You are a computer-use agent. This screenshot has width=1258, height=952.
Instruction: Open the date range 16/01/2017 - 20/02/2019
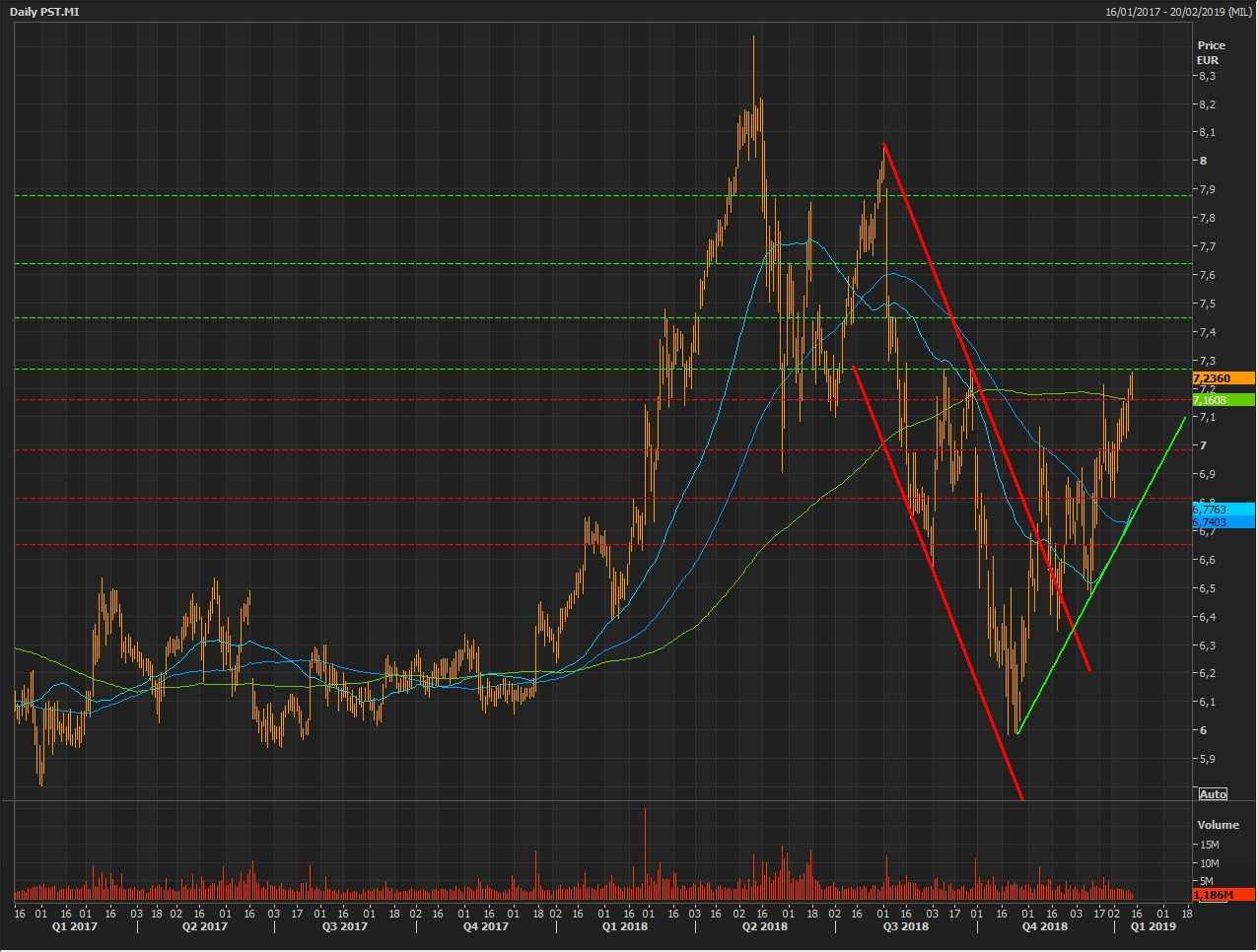(1178, 12)
